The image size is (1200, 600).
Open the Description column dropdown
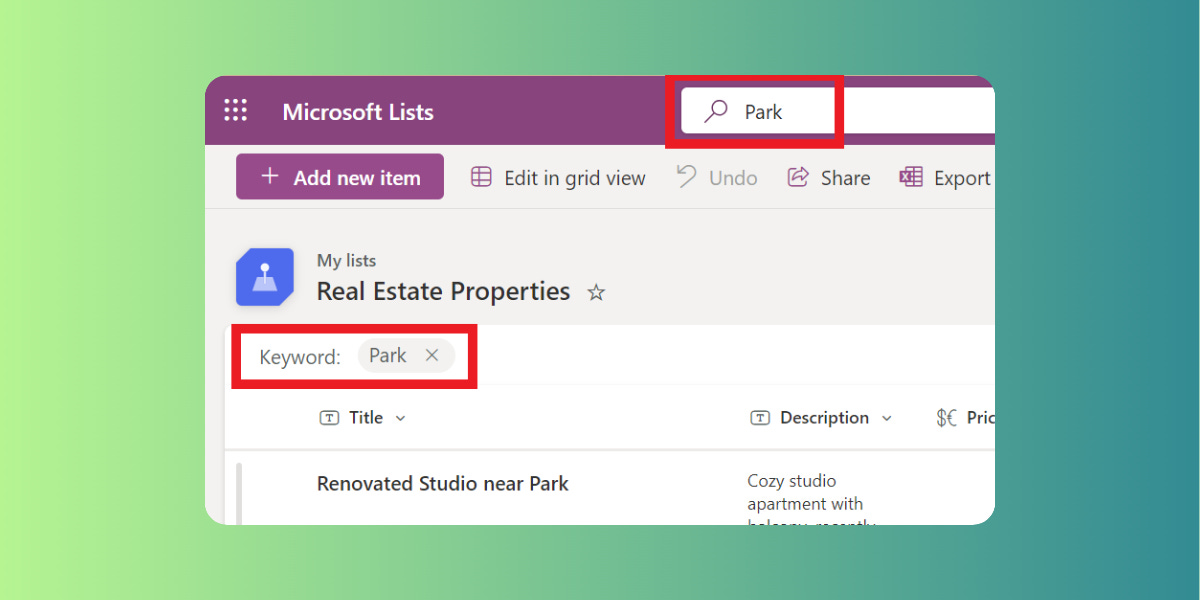pyautogui.click(x=886, y=418)
